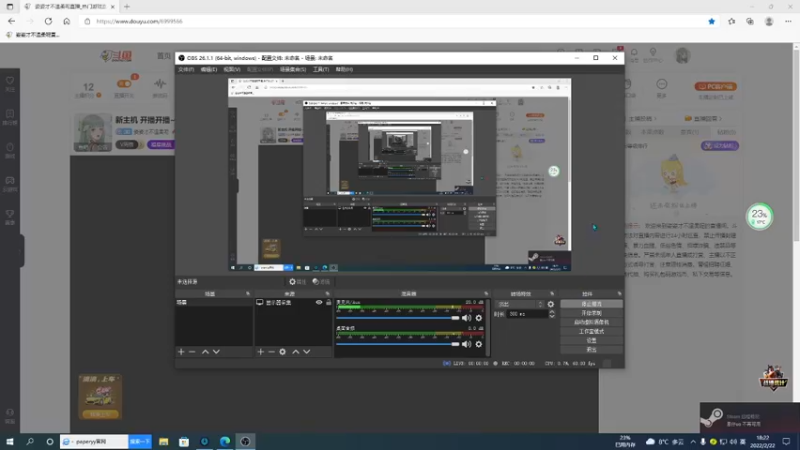Pop out the sources dock panel
This screenshot has width=800, height=450.
point(328,294)
